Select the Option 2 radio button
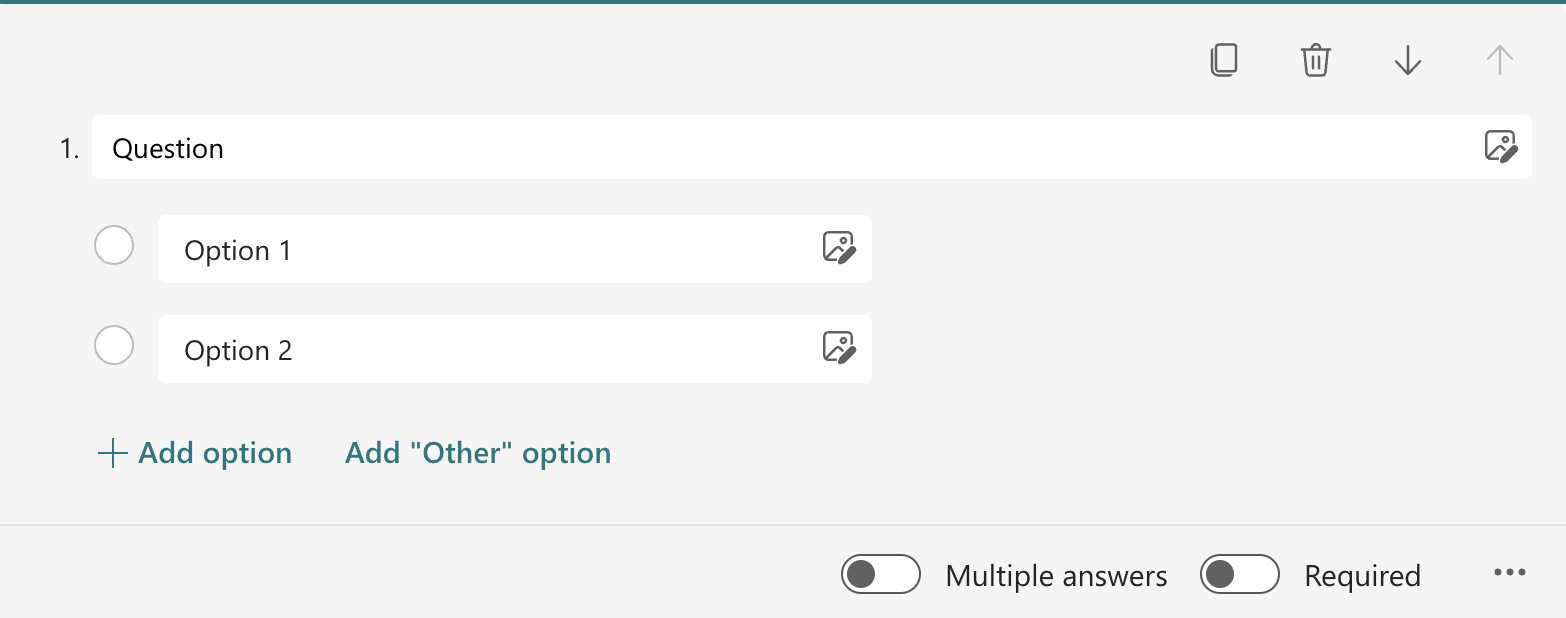This screenshot has height=618, width=1566. 114,346
